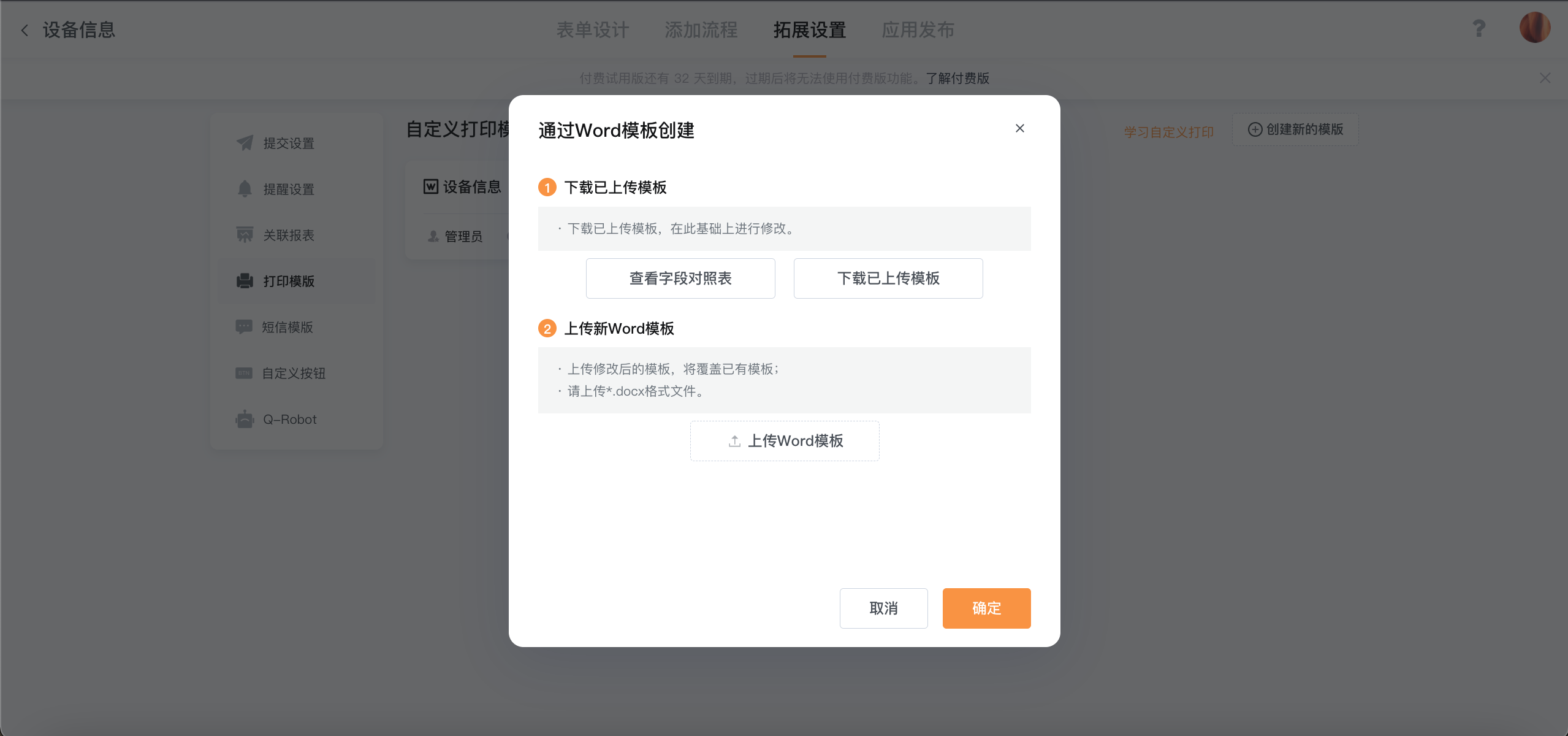Open 短信模版 sidebar item

297,327
